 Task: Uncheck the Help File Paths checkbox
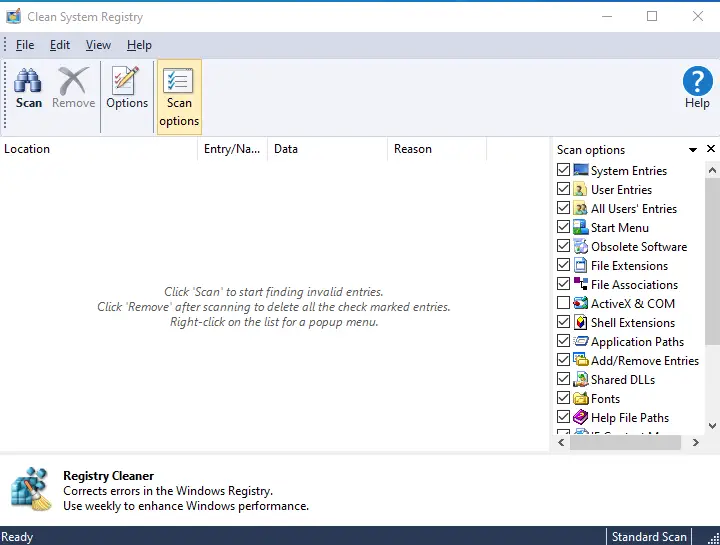[x=563, y=417]
